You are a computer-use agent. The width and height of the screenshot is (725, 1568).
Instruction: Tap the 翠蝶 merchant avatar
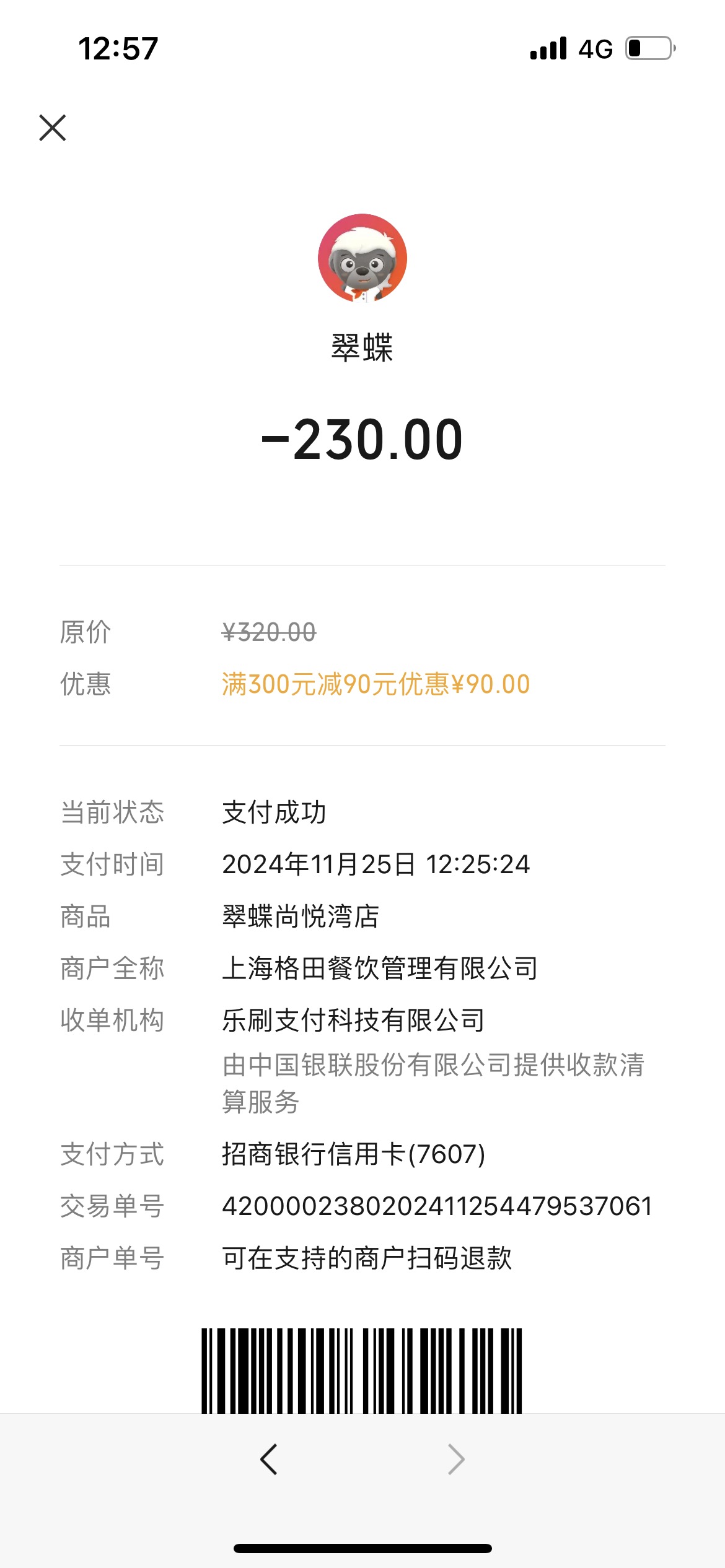362,258
